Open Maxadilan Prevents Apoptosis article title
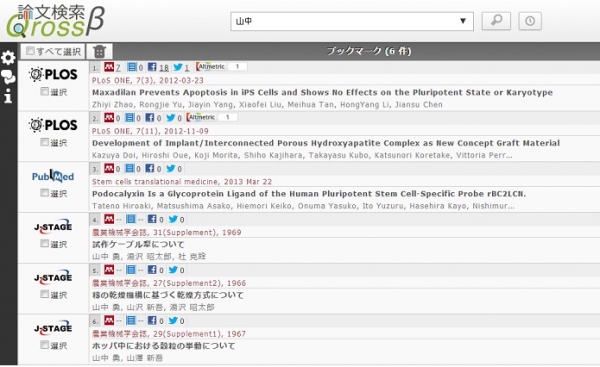Viewport: 600px width, 367px height. tap(322, 92)
